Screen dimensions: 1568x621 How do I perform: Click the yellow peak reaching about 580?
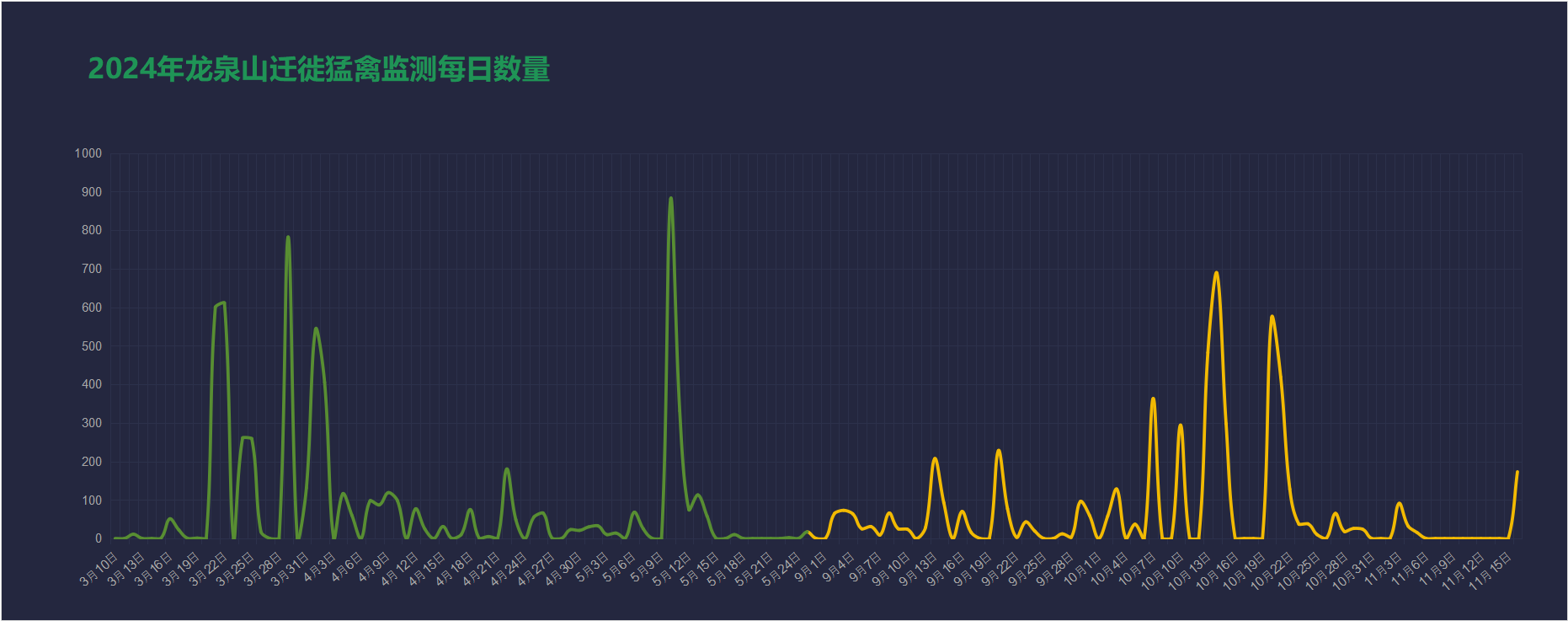pyautogui.click(x=1272, y=317)
